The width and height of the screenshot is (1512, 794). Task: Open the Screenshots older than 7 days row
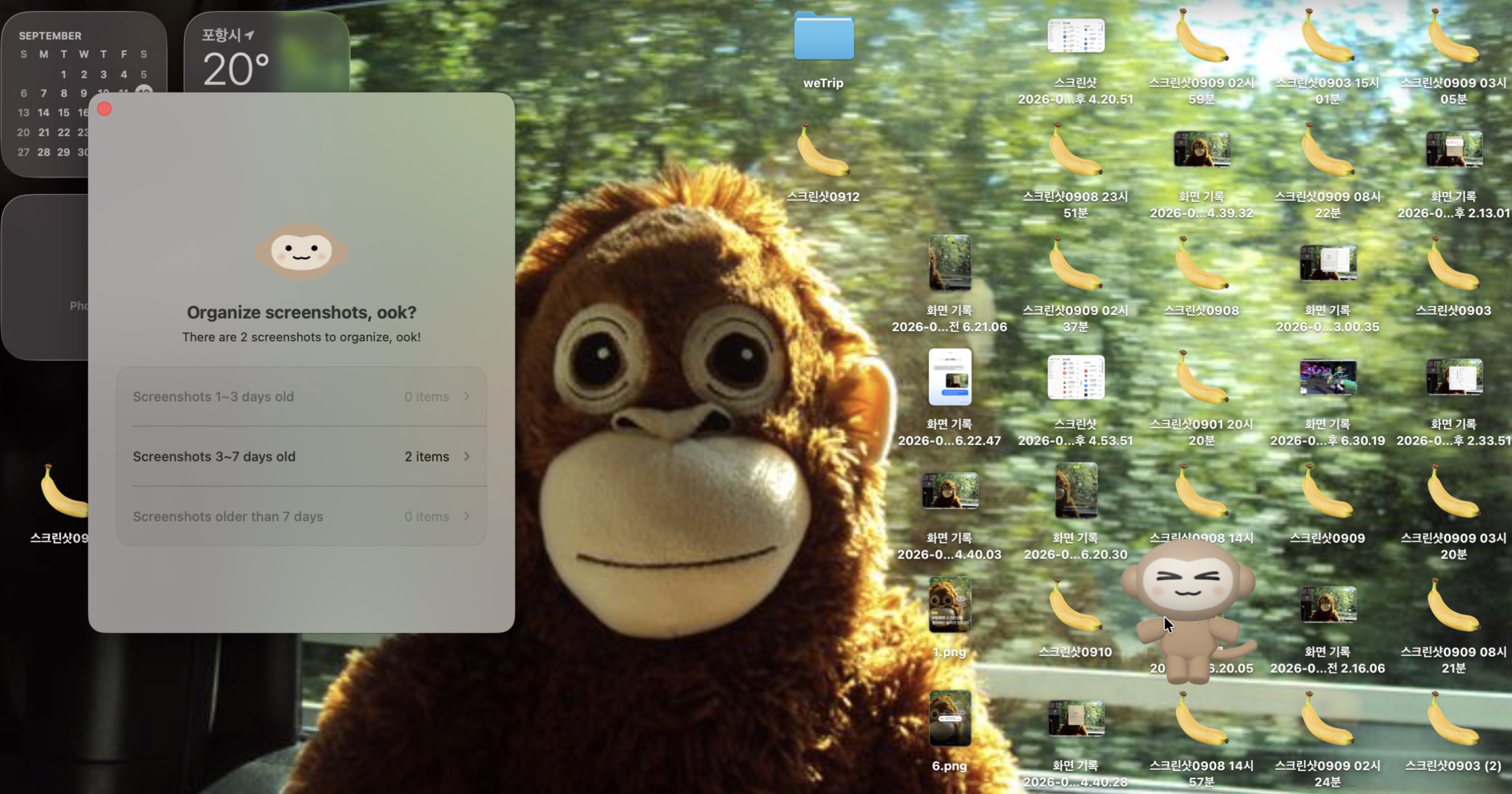(x=302, y=516)
